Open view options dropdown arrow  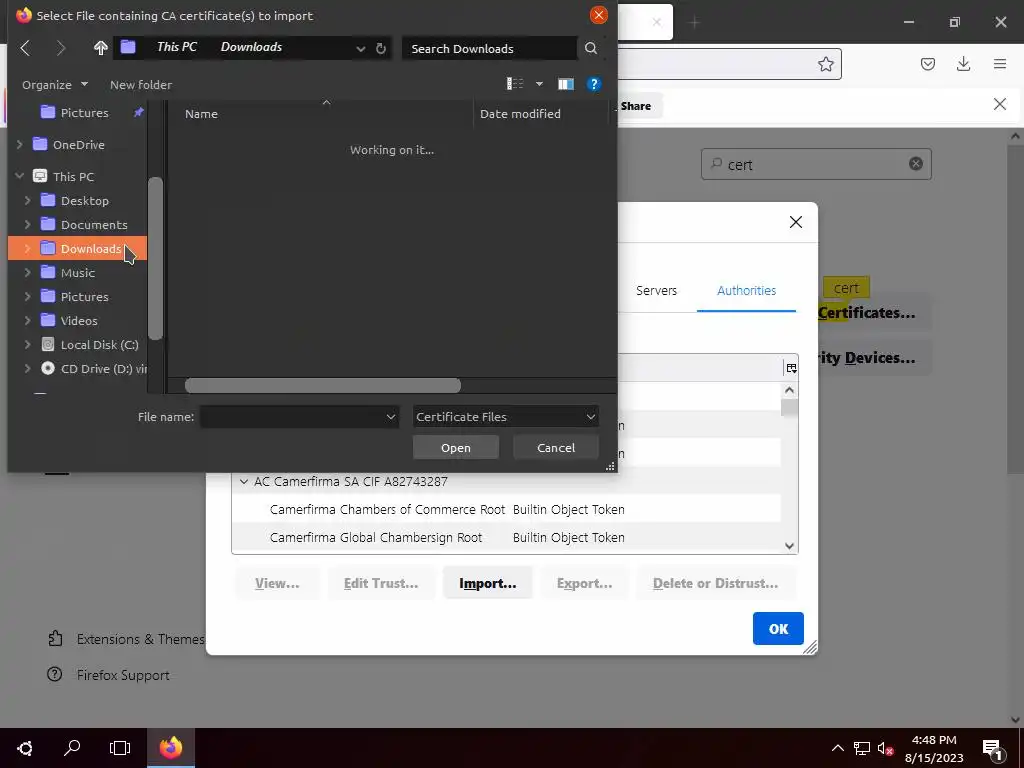(539, 84)
